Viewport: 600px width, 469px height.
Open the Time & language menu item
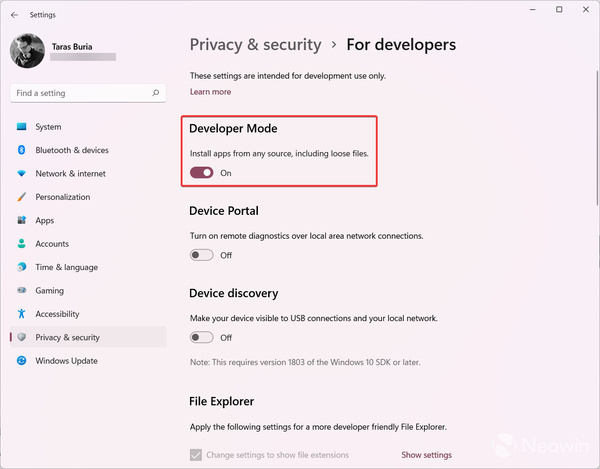(x=66, y=267)
